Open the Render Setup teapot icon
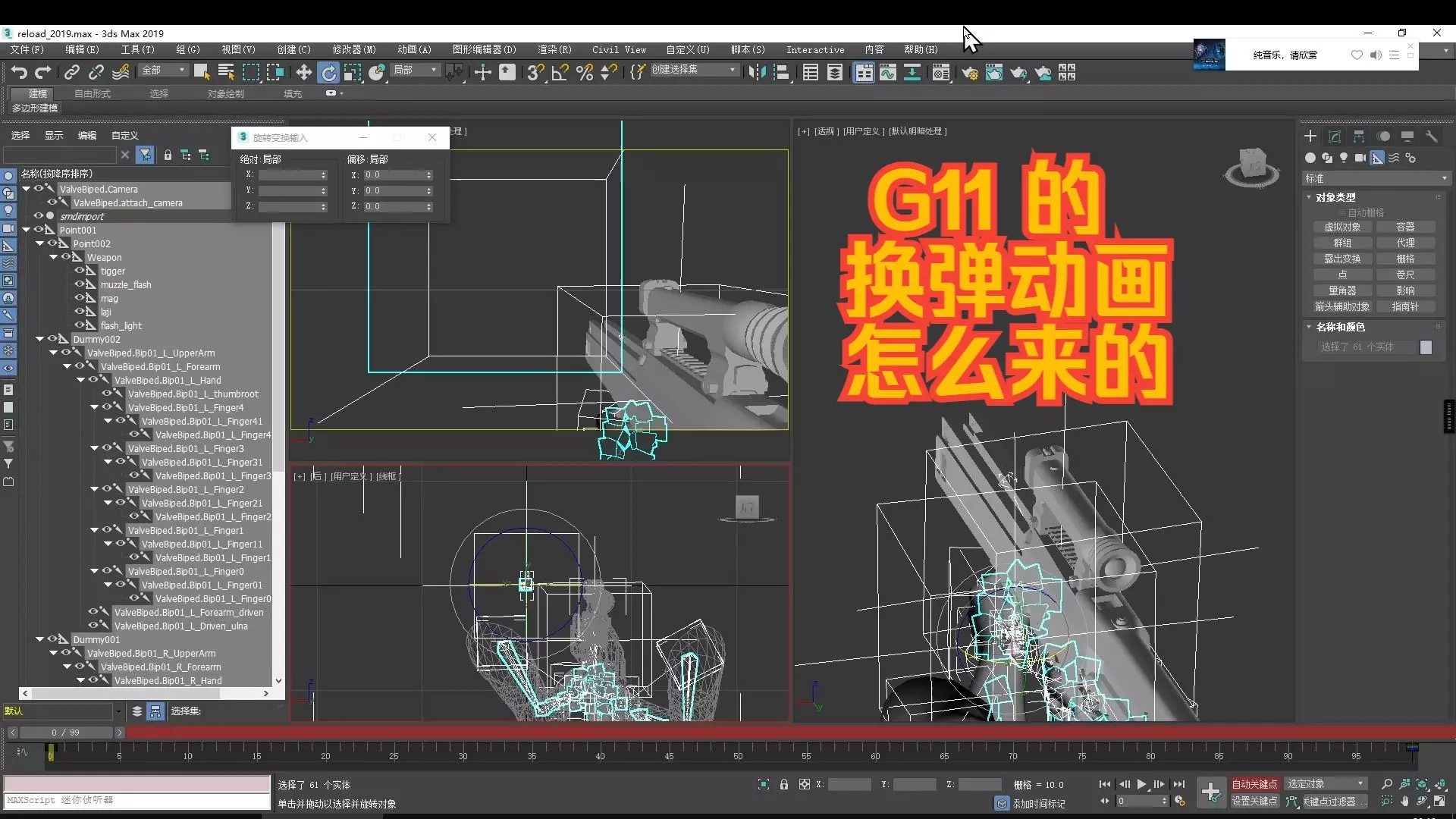This screenshot has height=819, width=1456. click(969, 72)
